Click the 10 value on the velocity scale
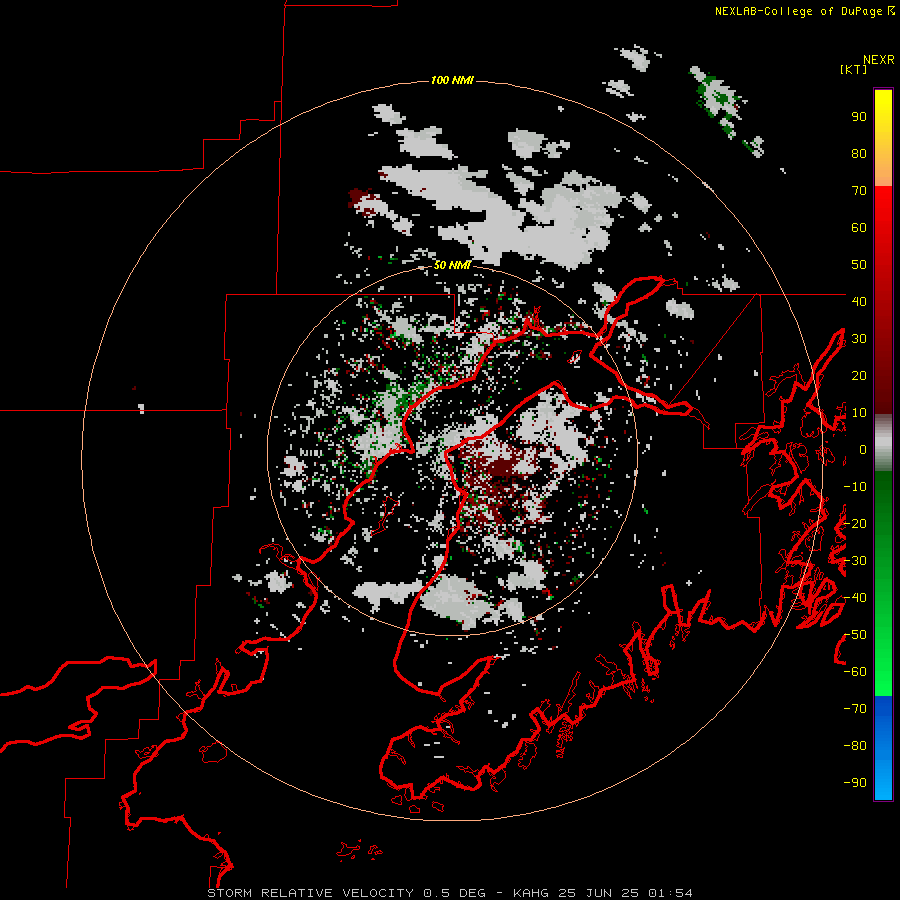The width and height of the screenshot is (900, 900). click(x=859, y=413)
